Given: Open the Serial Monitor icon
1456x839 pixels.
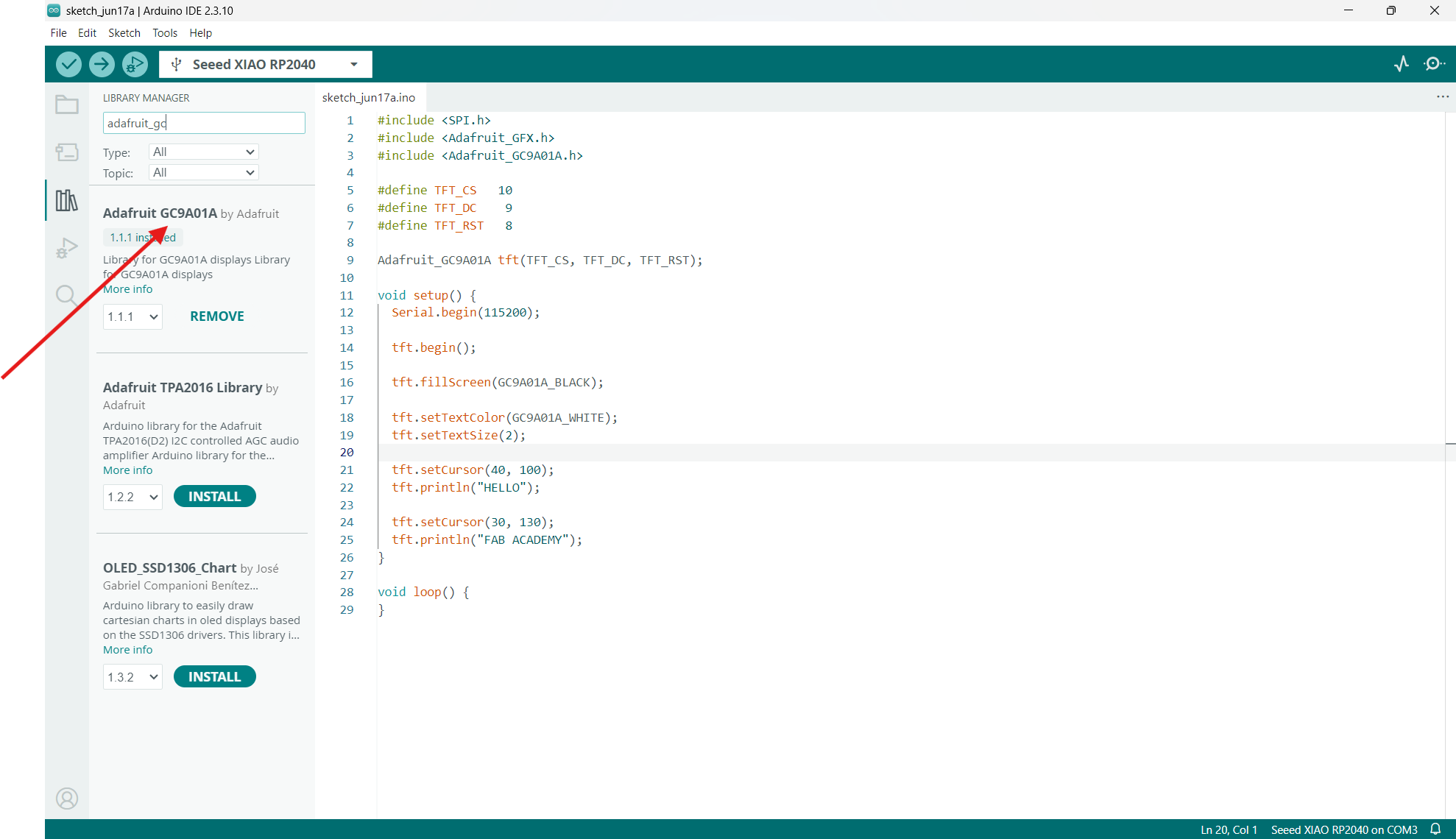Looking at the screenshot, I should pos(1434,64).
